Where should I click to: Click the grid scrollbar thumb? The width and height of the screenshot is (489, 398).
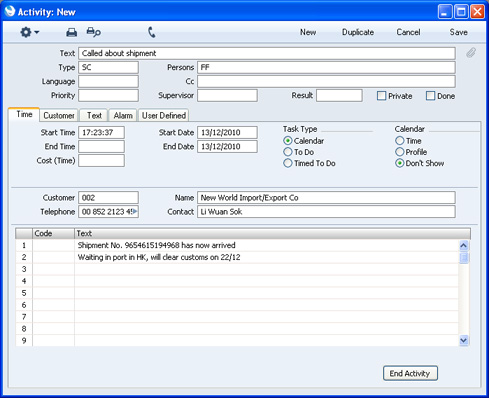(x=464, y=258)
